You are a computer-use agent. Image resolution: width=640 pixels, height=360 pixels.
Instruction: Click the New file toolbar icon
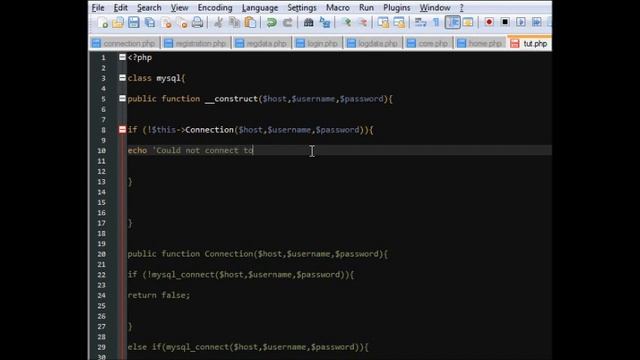click(x=102, y=22)
